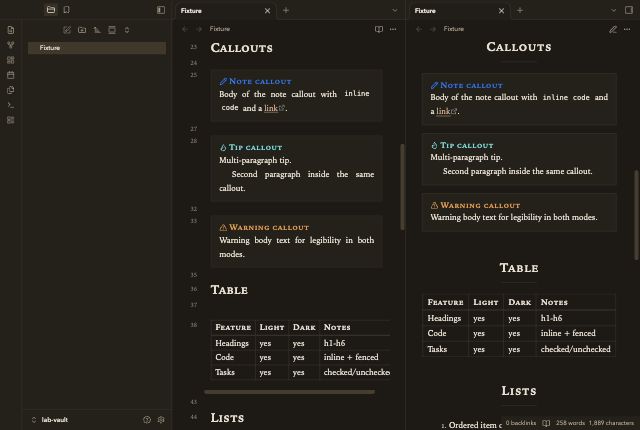The image size is (640, 430).
Task: Navigate back in the right pane
Action: (x=419, y=29)
